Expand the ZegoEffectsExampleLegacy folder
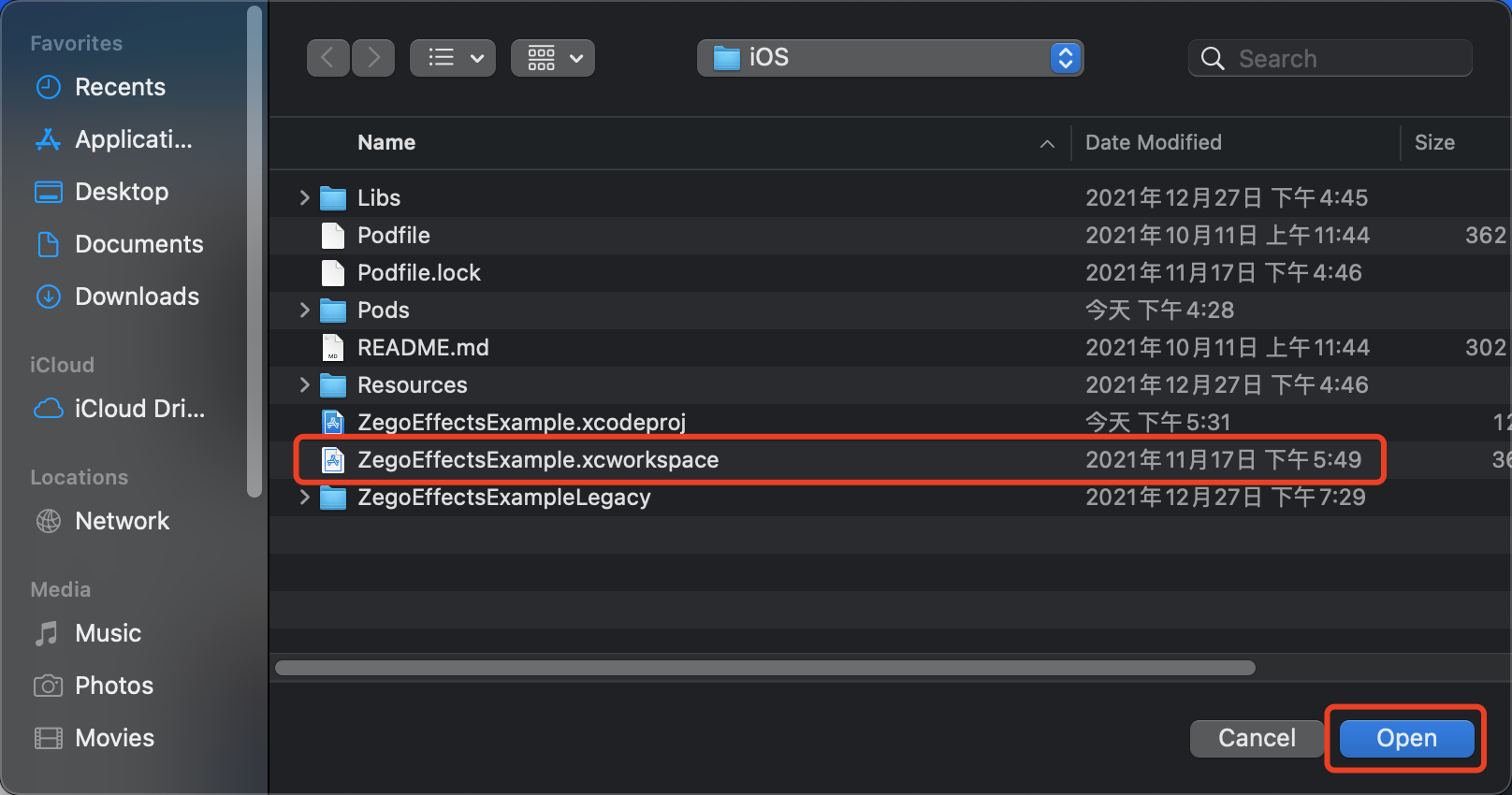 [x=304, y=497]
